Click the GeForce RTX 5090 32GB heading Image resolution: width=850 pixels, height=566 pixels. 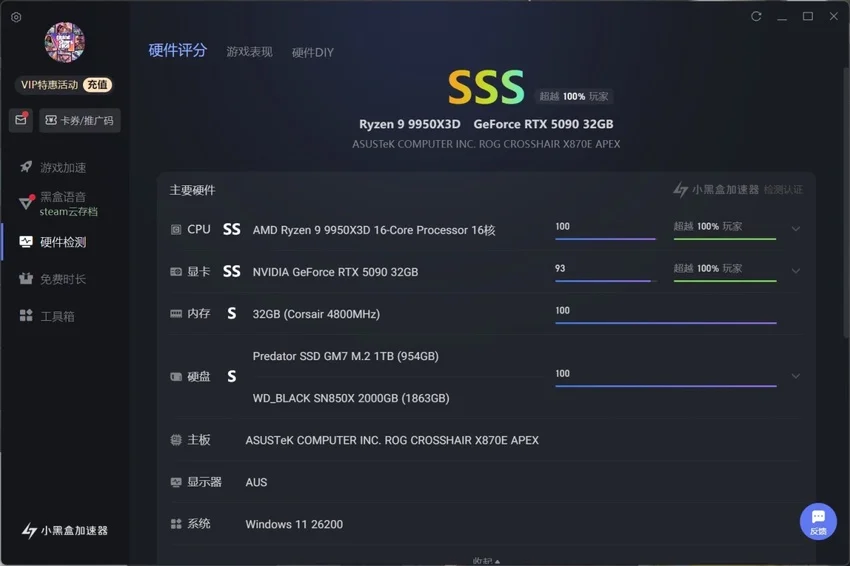pos(543,124)
